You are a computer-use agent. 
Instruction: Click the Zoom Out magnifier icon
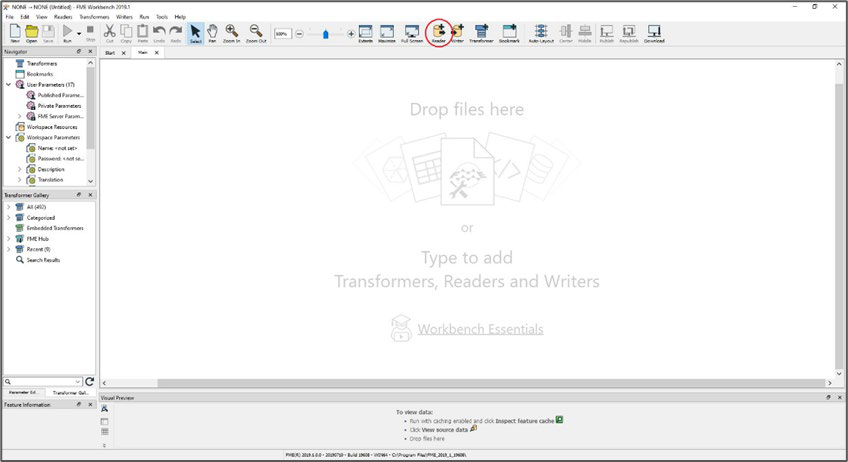[x=256, y=34]
